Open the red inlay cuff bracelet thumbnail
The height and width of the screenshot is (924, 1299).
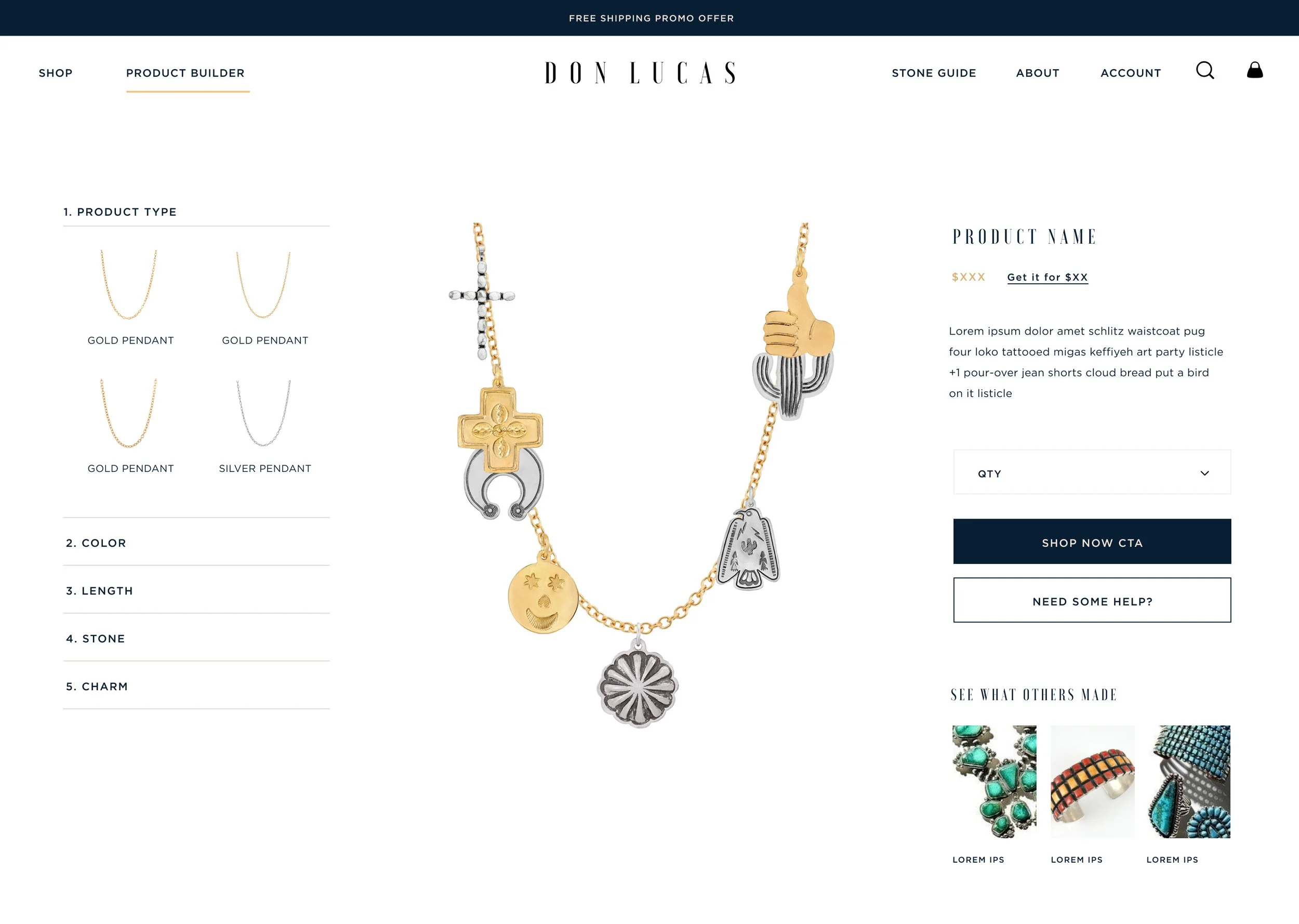pyautogui.click(x=1092, y=782)
